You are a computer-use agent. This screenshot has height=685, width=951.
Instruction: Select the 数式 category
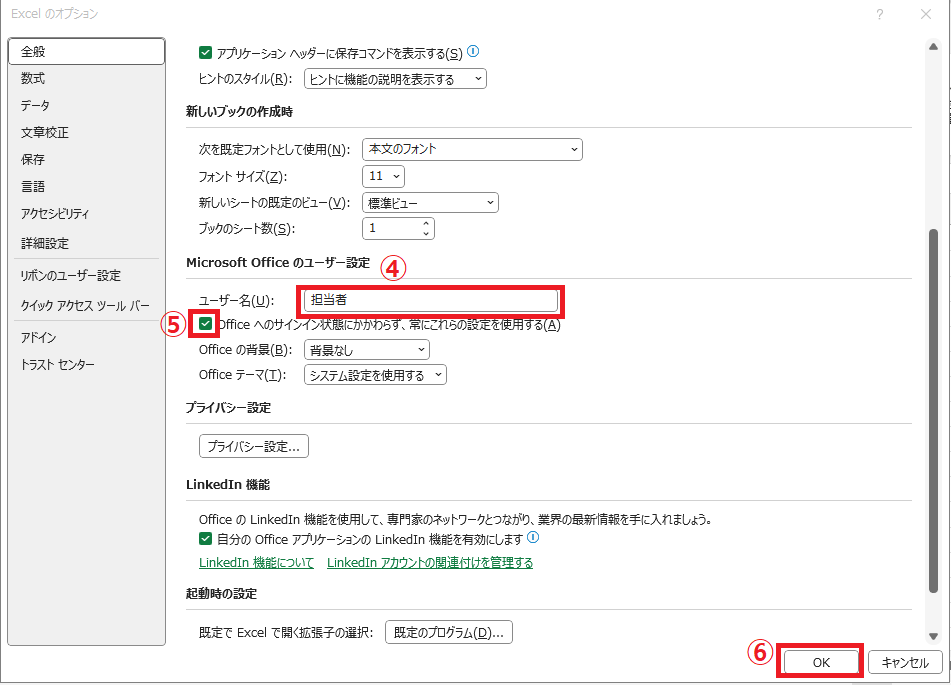[x=86, y=78]
